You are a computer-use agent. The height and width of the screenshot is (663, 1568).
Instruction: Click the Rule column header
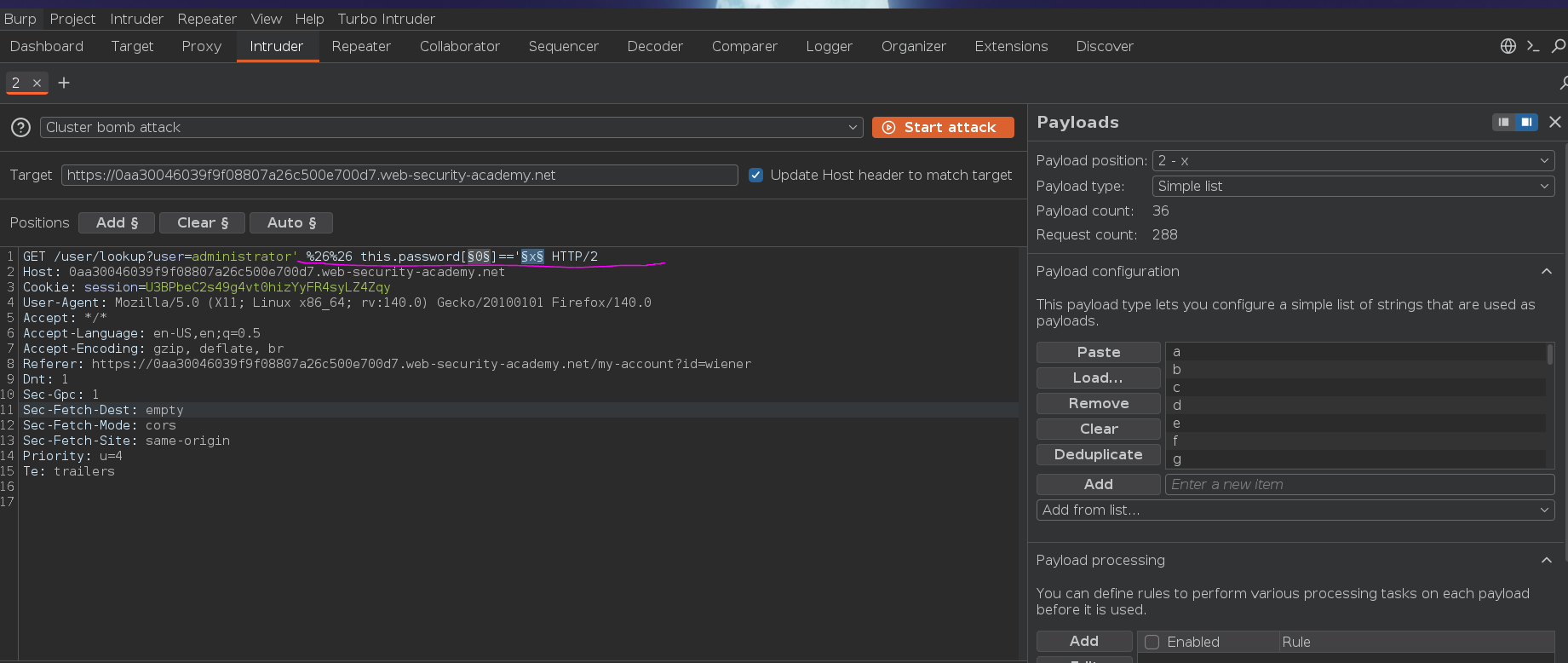coord(1417,642)
